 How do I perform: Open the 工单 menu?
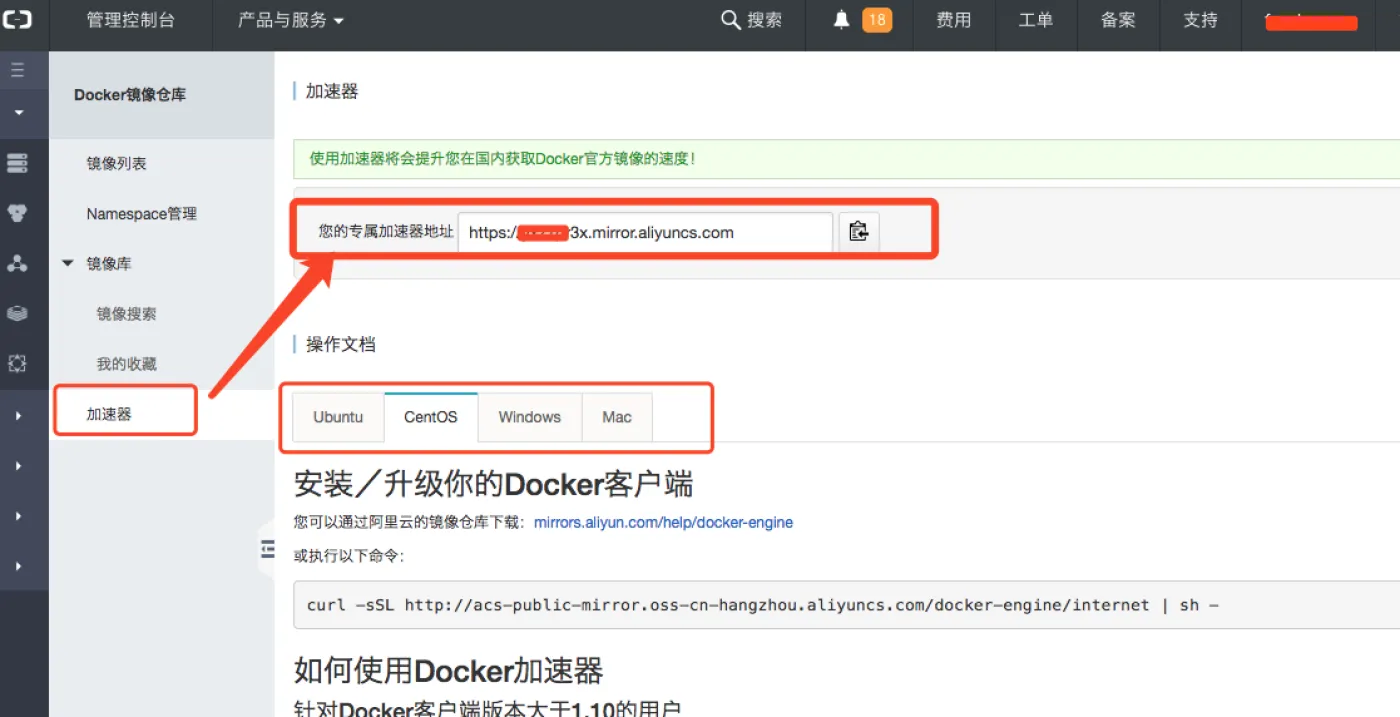pyautogui.click(x=1035, y=20)
